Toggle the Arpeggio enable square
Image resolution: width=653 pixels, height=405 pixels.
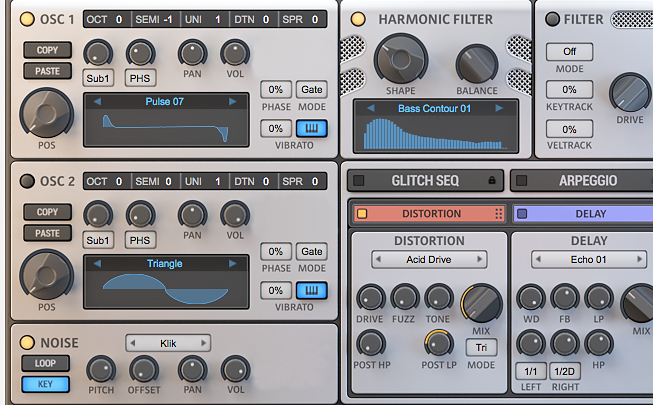coord(521,180)
